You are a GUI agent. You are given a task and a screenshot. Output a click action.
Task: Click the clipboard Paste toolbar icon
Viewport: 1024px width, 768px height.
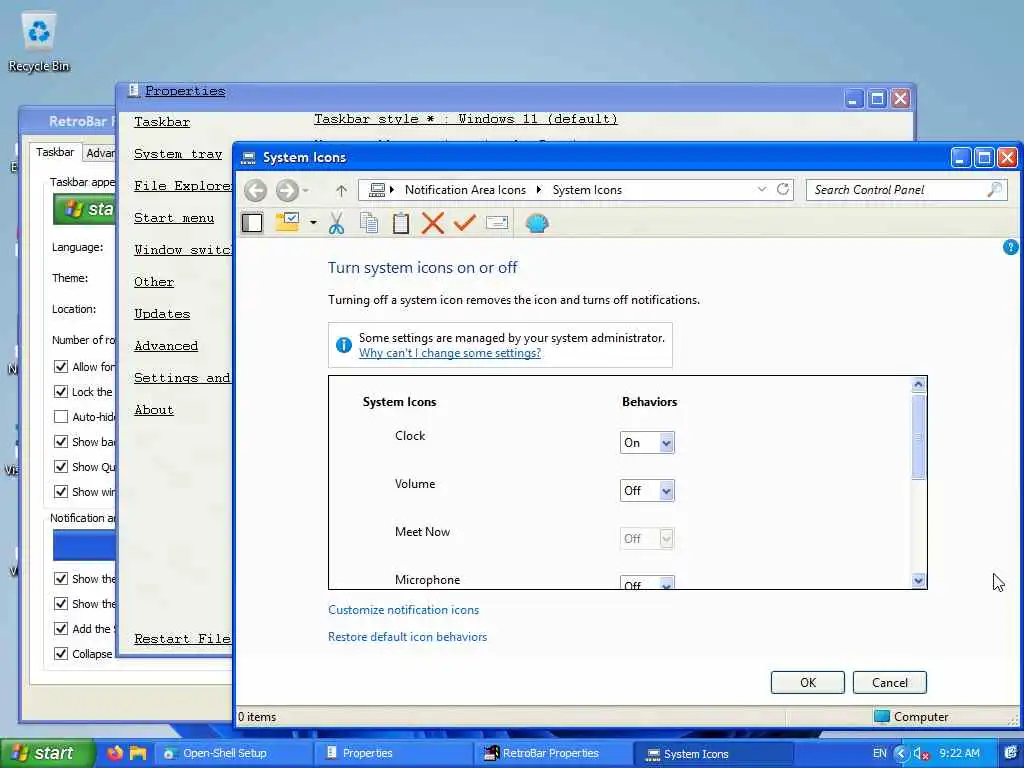(x=401, y=223)
